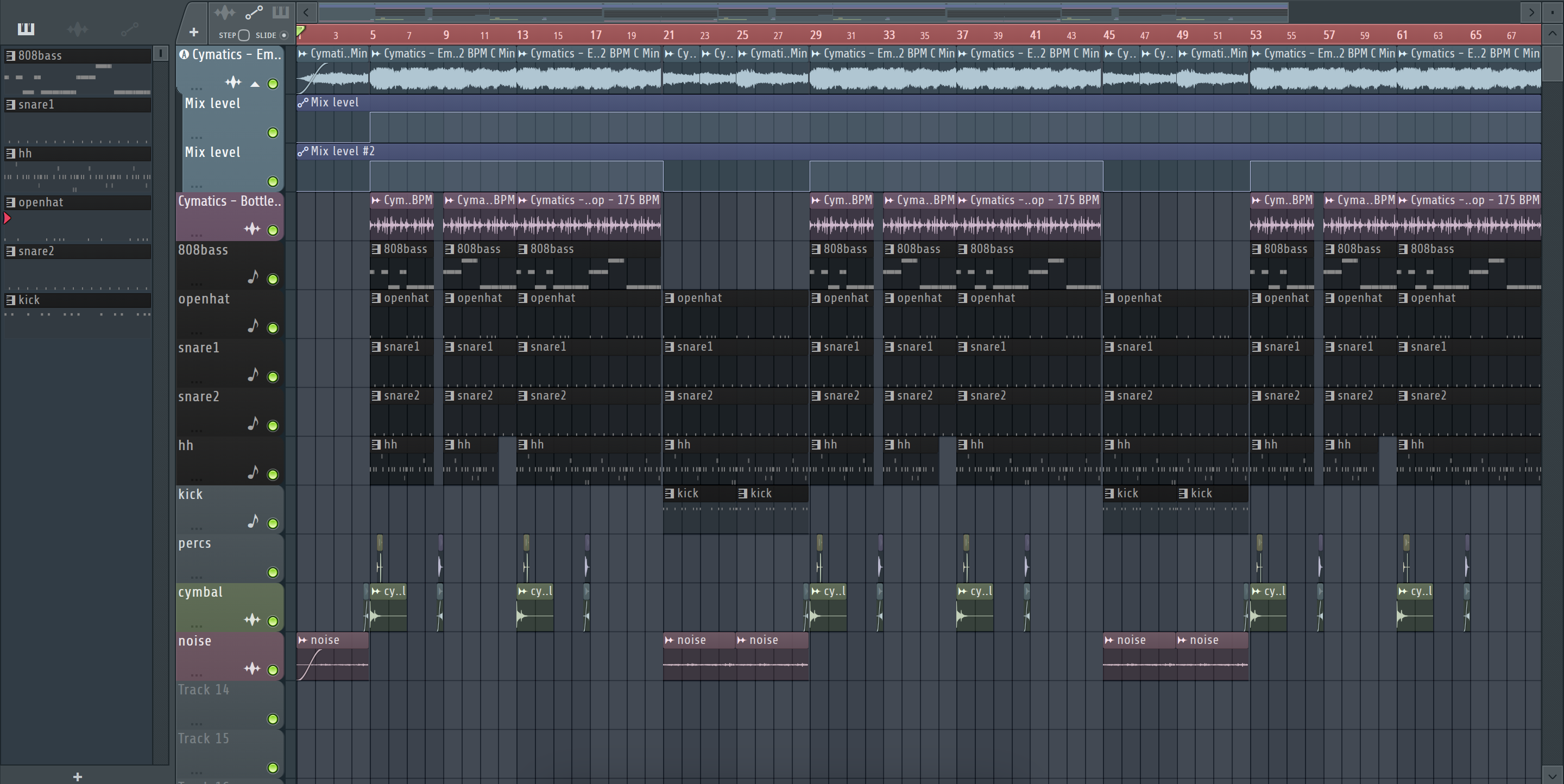Image resolution: width=1564 pixels, height=784 pixels.
Task: Click the piano icon of openhat pattern in picker
Action: tap(10, 202)
